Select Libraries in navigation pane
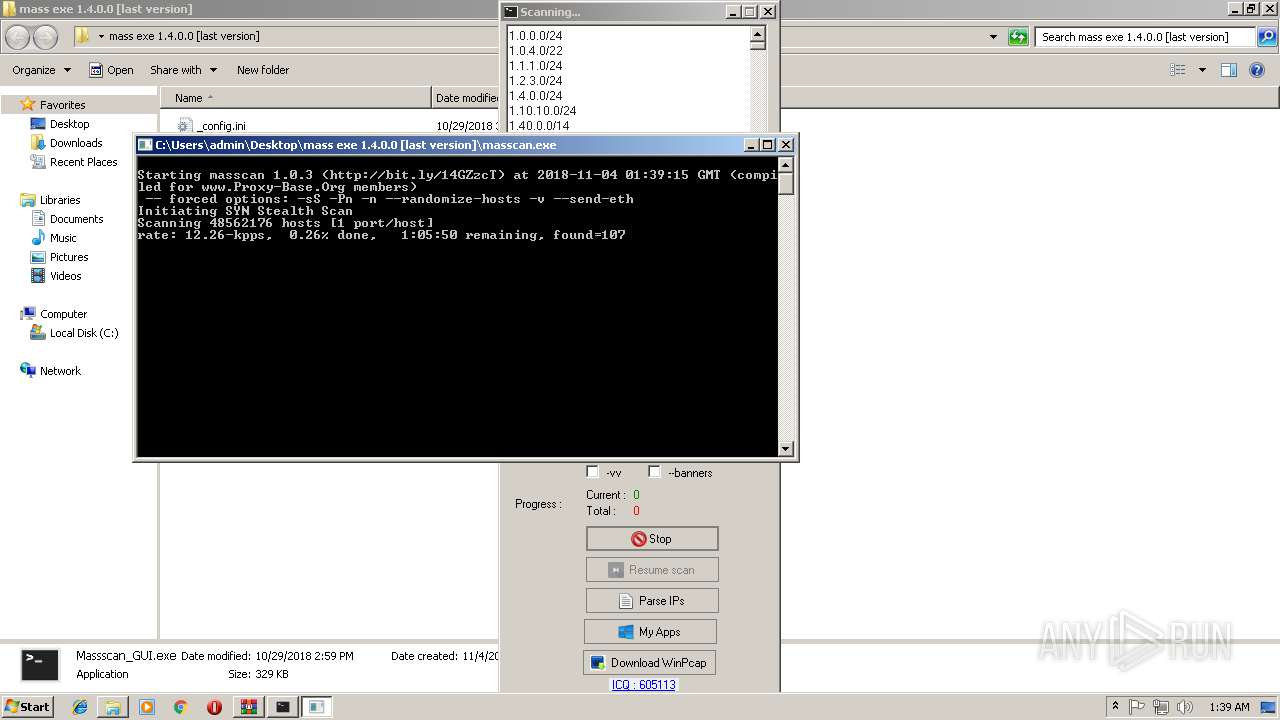 coord(60,200)
